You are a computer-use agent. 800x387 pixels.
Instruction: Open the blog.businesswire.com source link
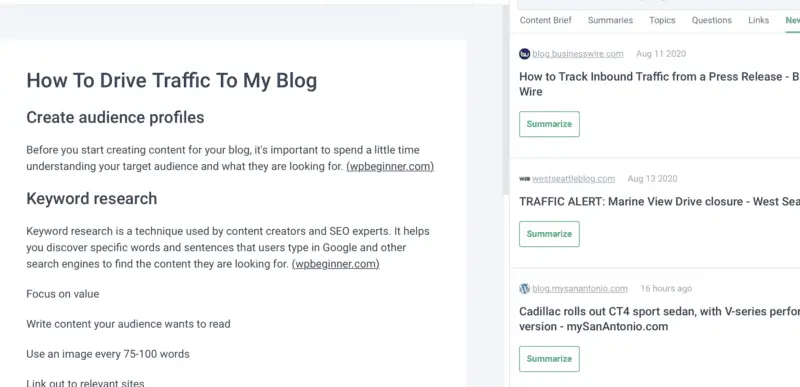[578, 54]
